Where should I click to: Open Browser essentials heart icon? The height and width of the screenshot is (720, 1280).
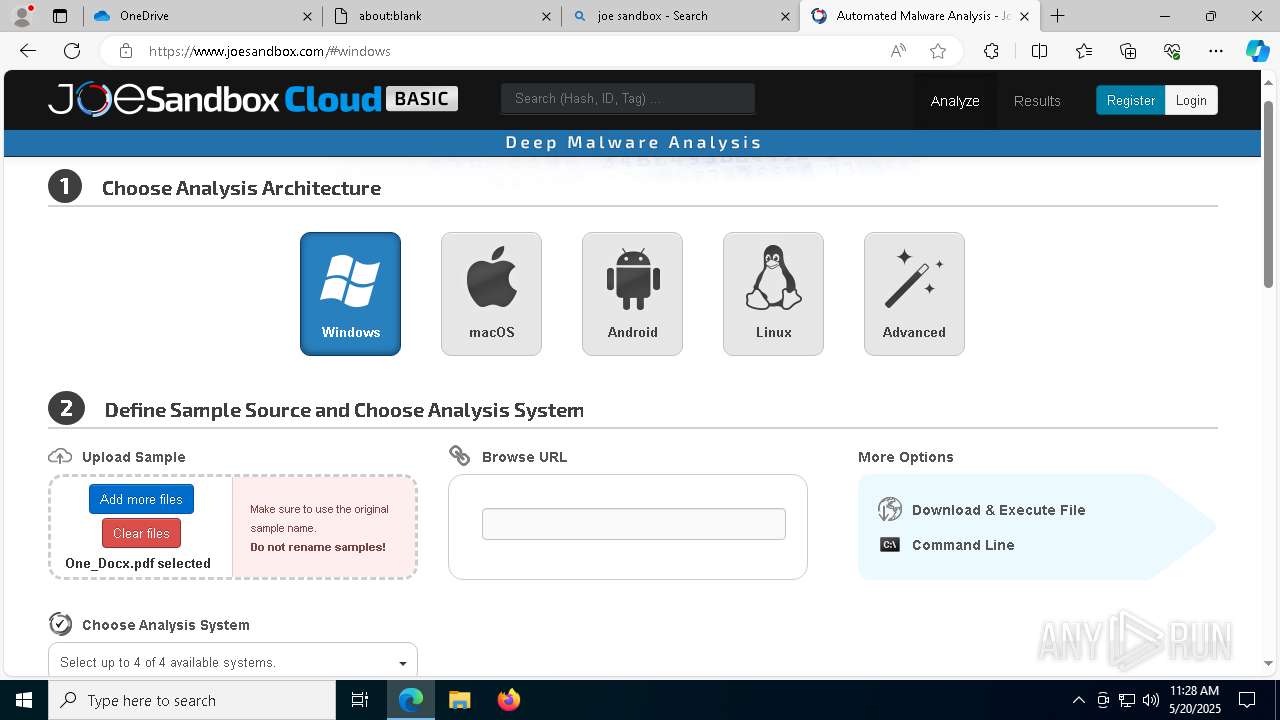click(1172, 51)
